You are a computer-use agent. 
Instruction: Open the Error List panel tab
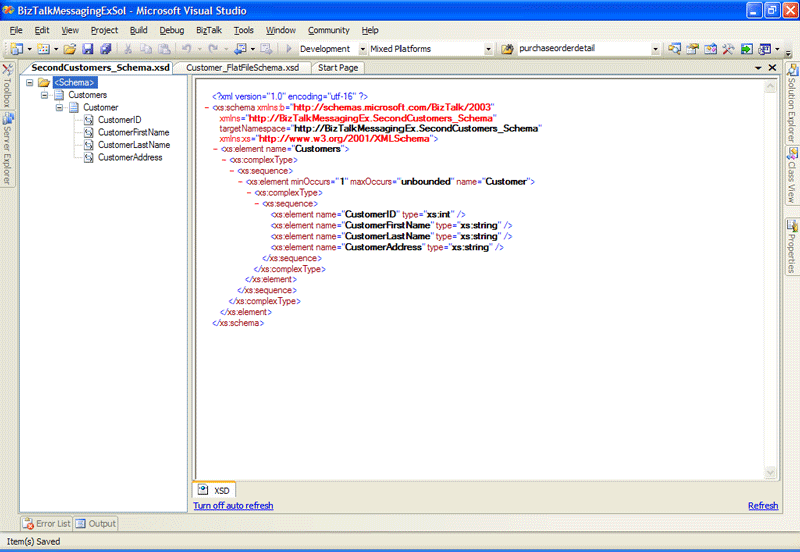coord(47,523)
